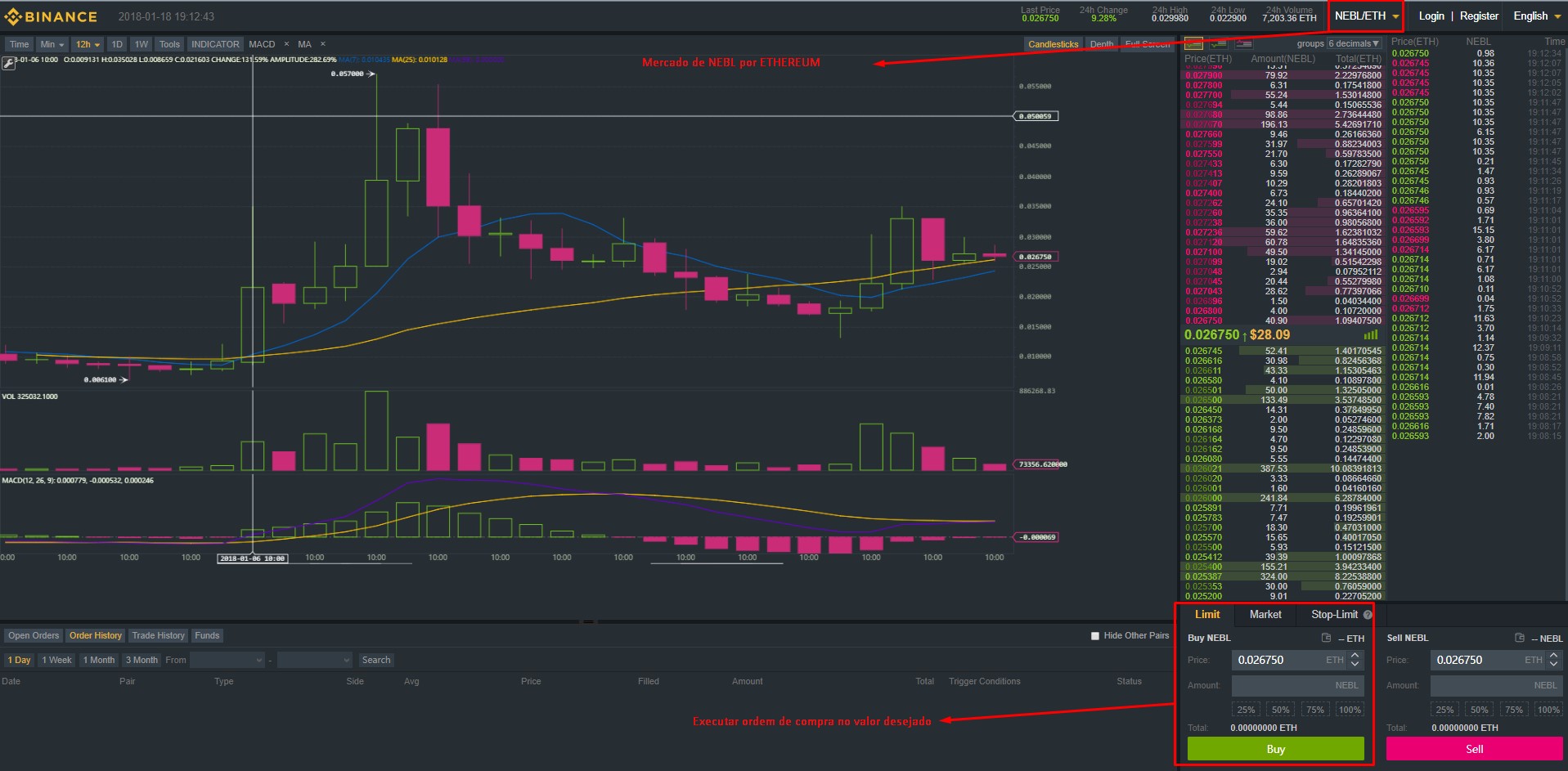Select 1W chart interval

142,44
